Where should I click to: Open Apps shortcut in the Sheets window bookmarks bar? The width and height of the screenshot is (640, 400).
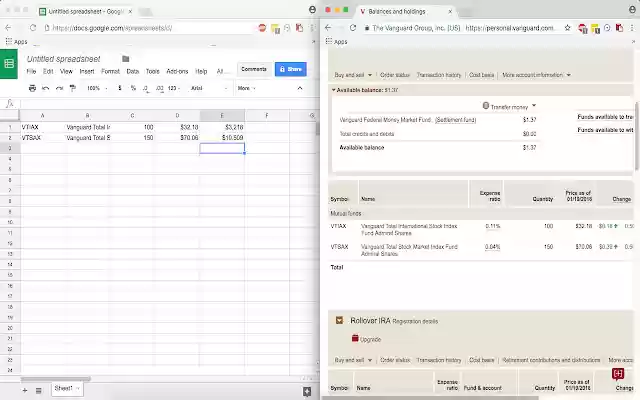[x=16, y=42]
